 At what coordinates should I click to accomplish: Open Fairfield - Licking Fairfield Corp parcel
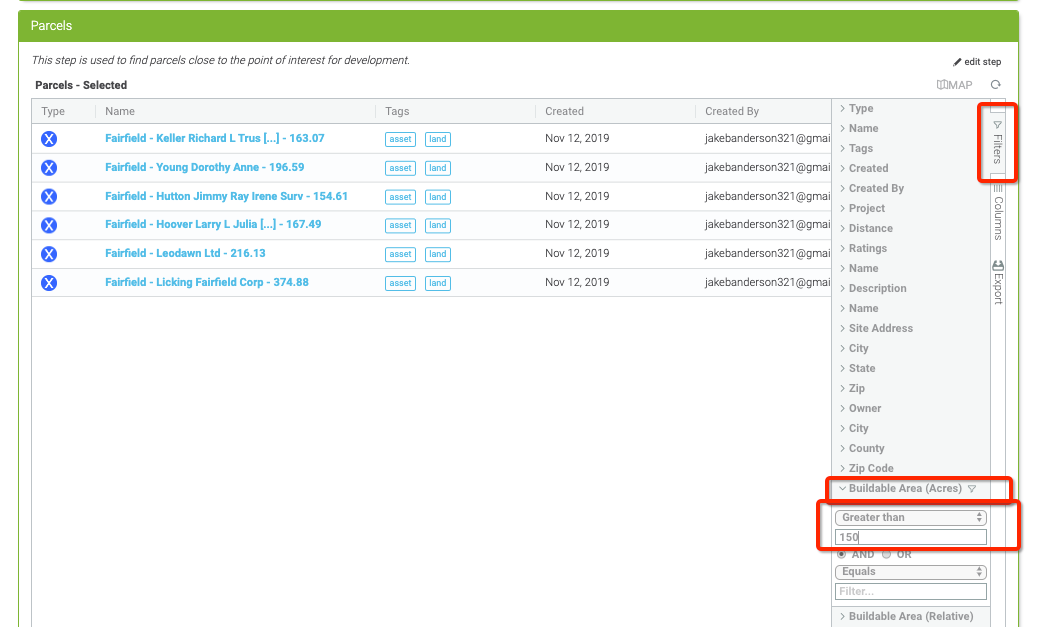(x=207, y=282)
